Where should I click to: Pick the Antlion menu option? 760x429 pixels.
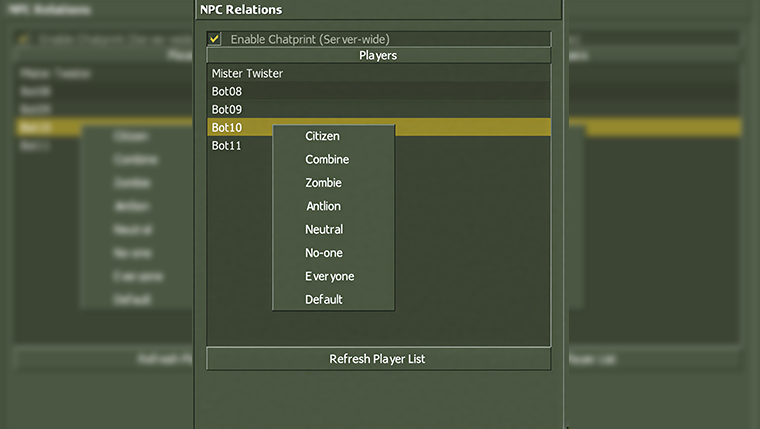(x=323, y=206)
